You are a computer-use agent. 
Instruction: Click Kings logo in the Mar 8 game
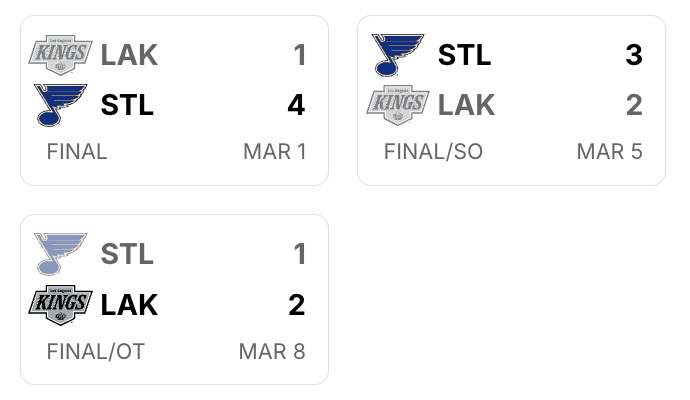[60, 304]
